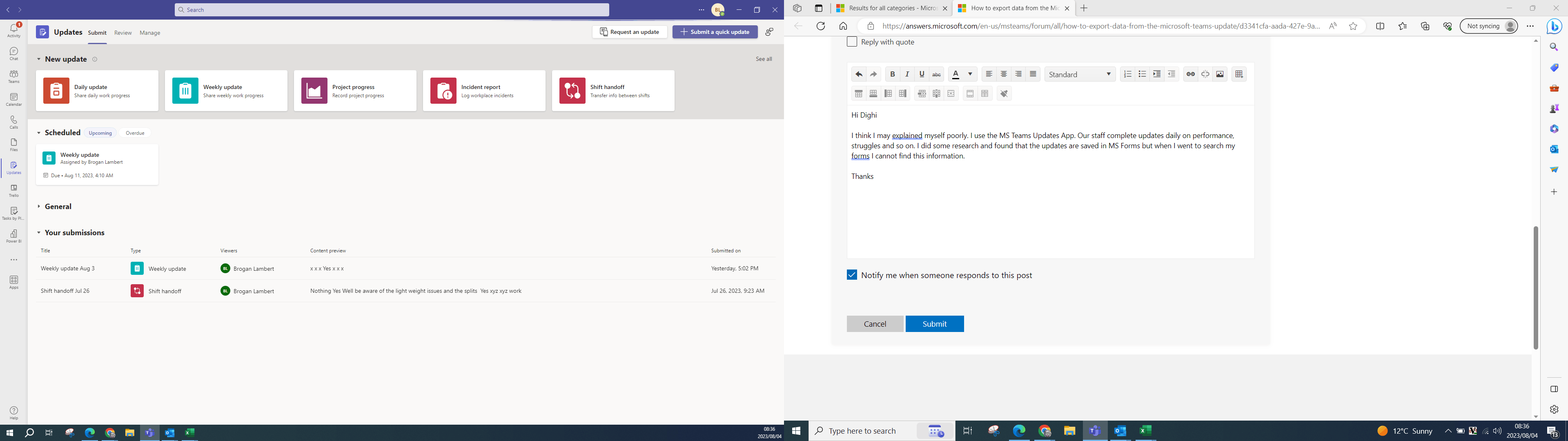The width and height of the screenshot is (1568, 441).
Task: Open font color dropdown arrow
Action: (970, 74)
